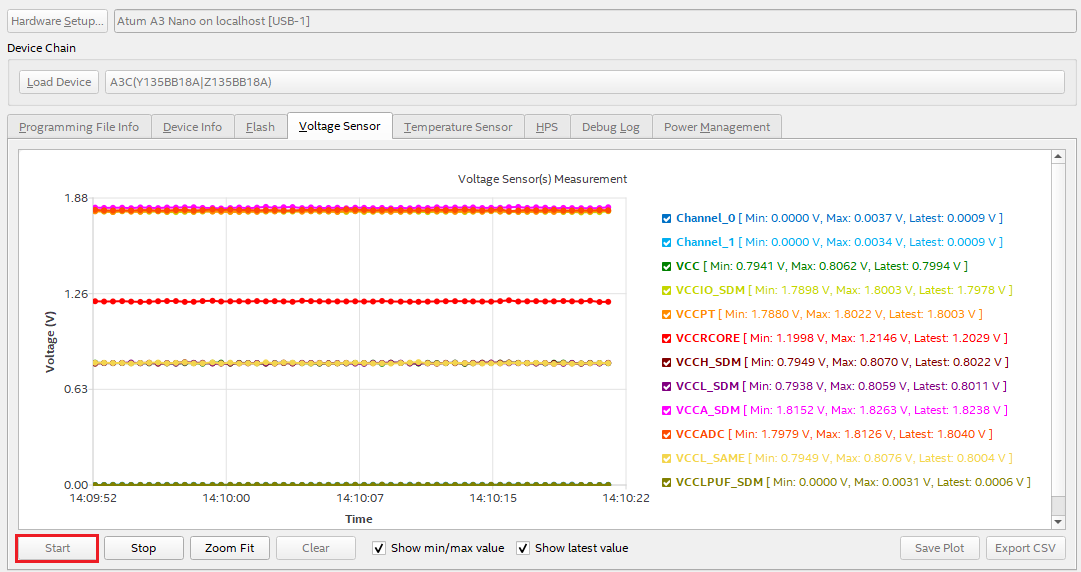Select the Programming File Info tab

point(79,127)
